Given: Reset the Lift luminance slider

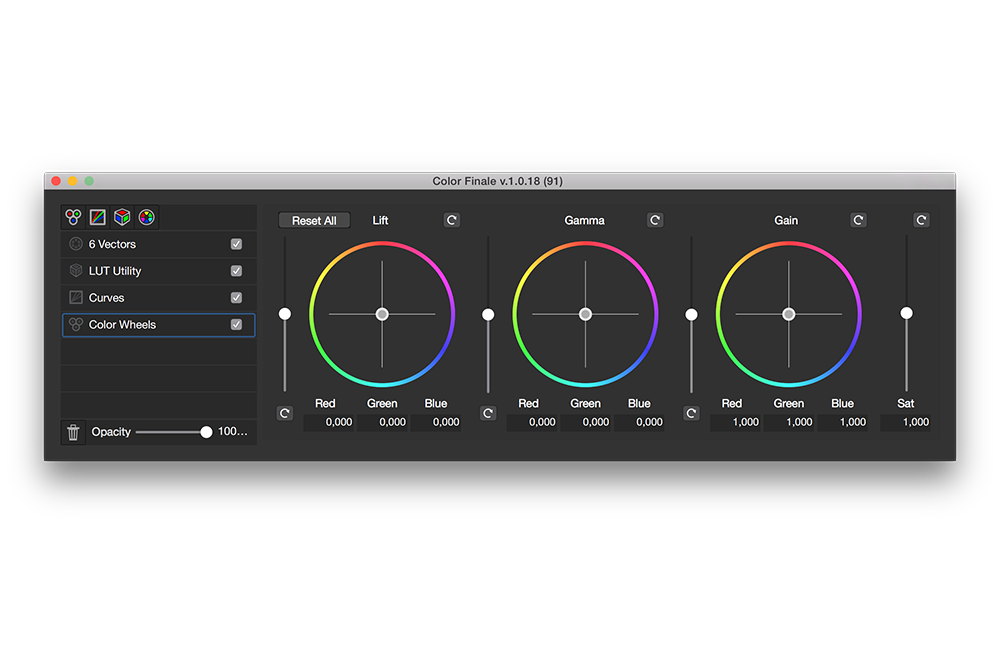Looking at the screenshot, I should click(285, 413).
